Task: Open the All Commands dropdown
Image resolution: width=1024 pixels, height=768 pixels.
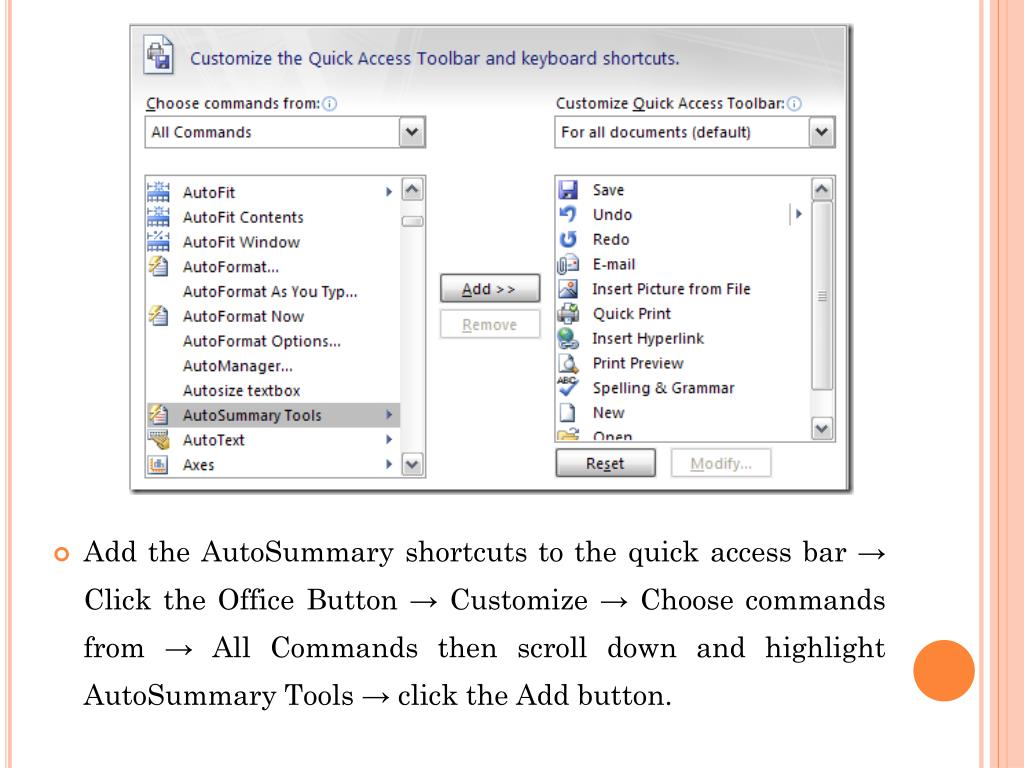Action: (x=412, y=132)
